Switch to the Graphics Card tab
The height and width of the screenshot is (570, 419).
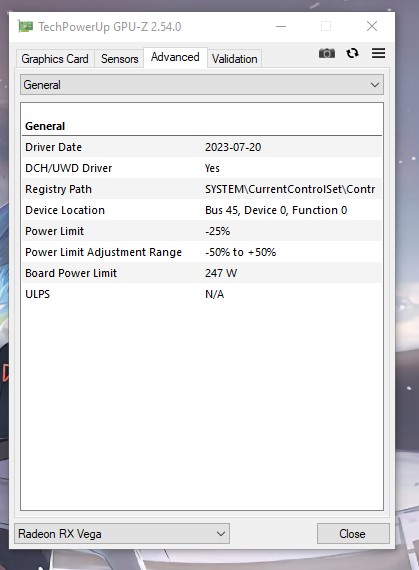(x=55, y=59)
